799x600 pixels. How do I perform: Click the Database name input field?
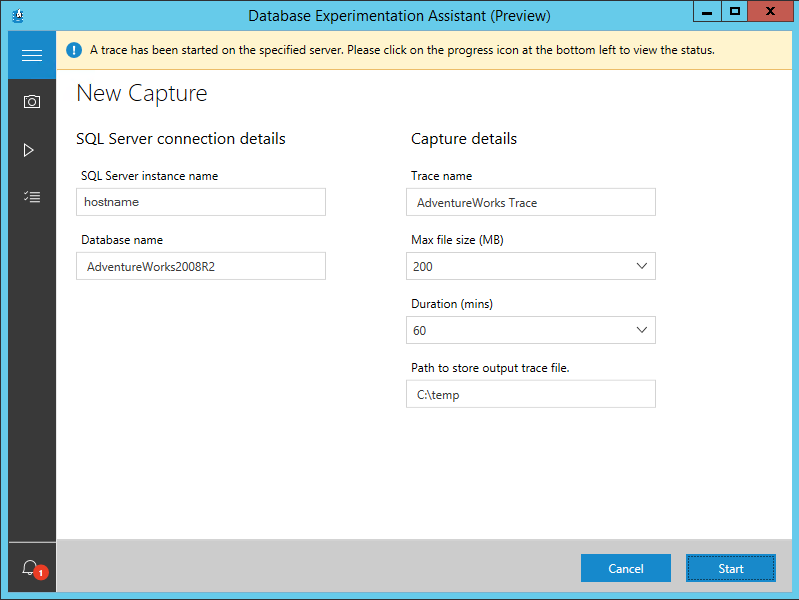(201, 266)
